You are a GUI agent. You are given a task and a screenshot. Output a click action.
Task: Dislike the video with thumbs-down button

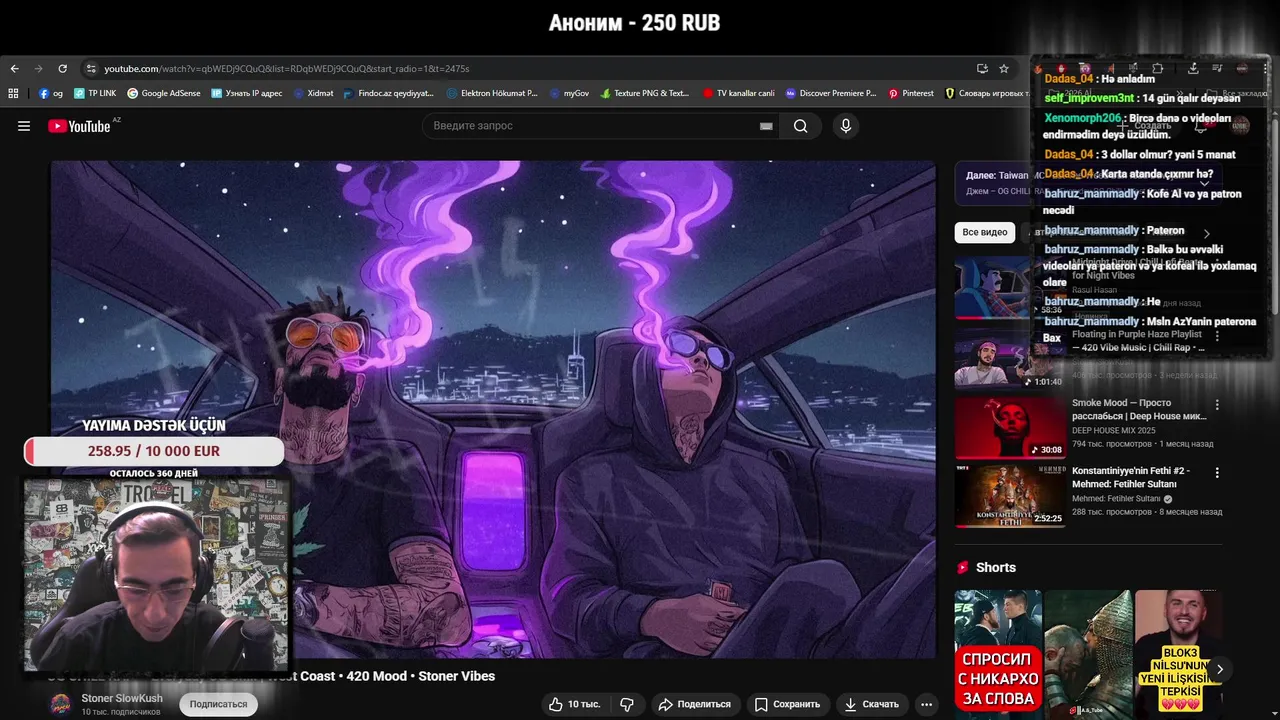[627, 704]
